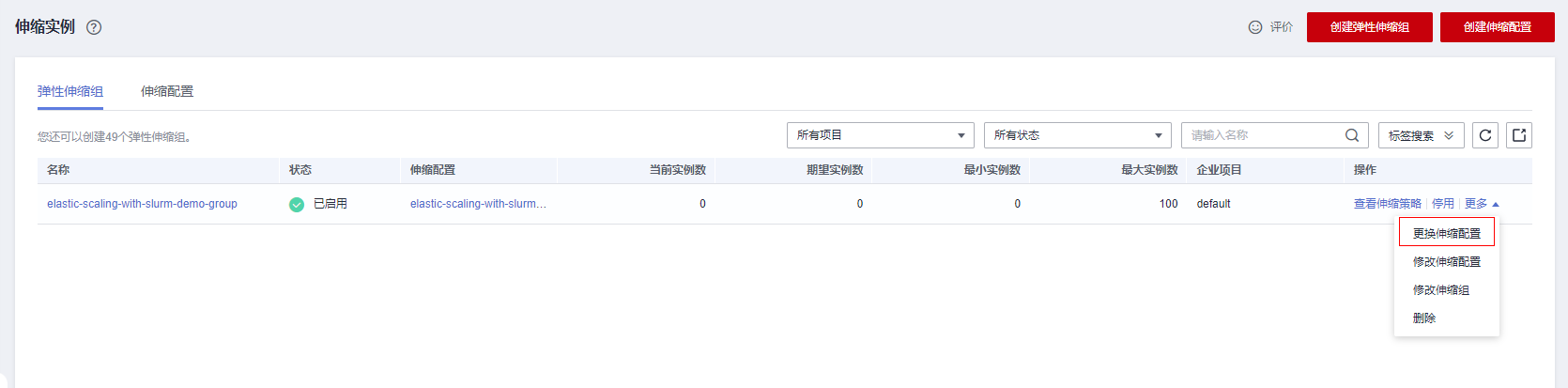Open the 所有状态 dropdown
The height and width of the screenshot is (388, 1568).
[x=1077, y=135]
